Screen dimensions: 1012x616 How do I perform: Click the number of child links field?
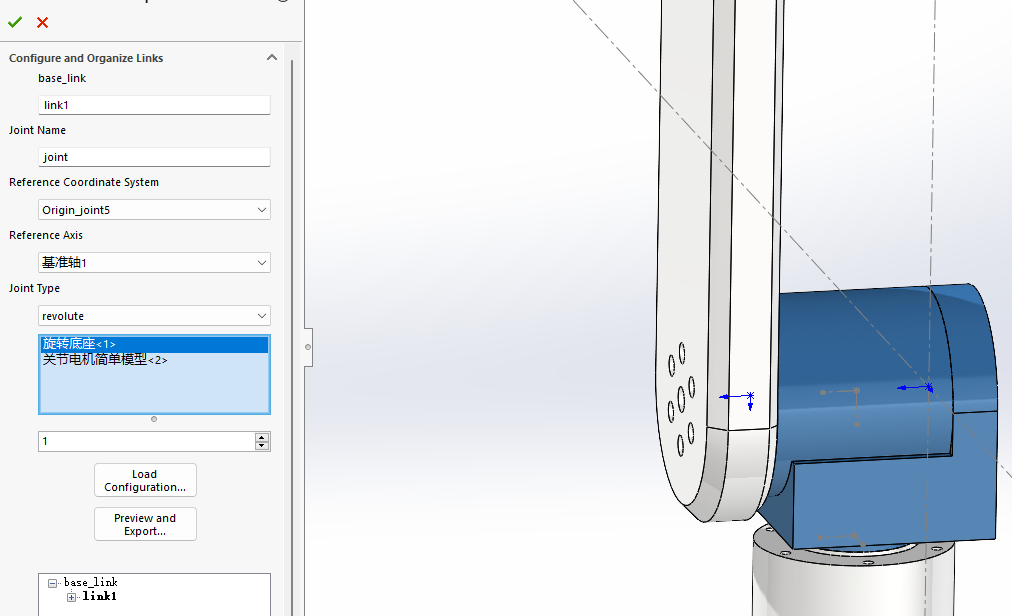pos(147,442)
